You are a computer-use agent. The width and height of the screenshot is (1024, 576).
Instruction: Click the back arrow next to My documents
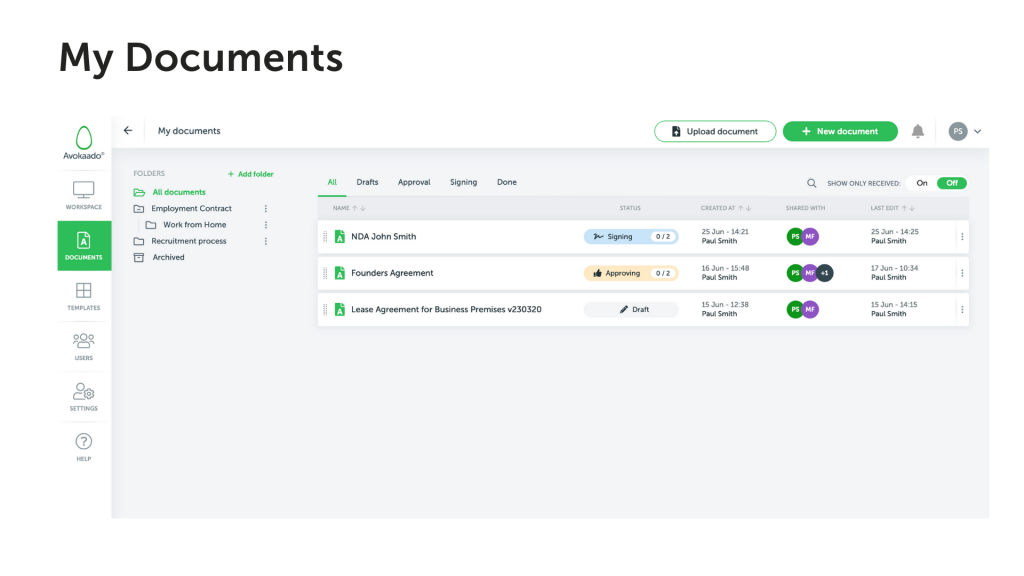coord(128,130)
